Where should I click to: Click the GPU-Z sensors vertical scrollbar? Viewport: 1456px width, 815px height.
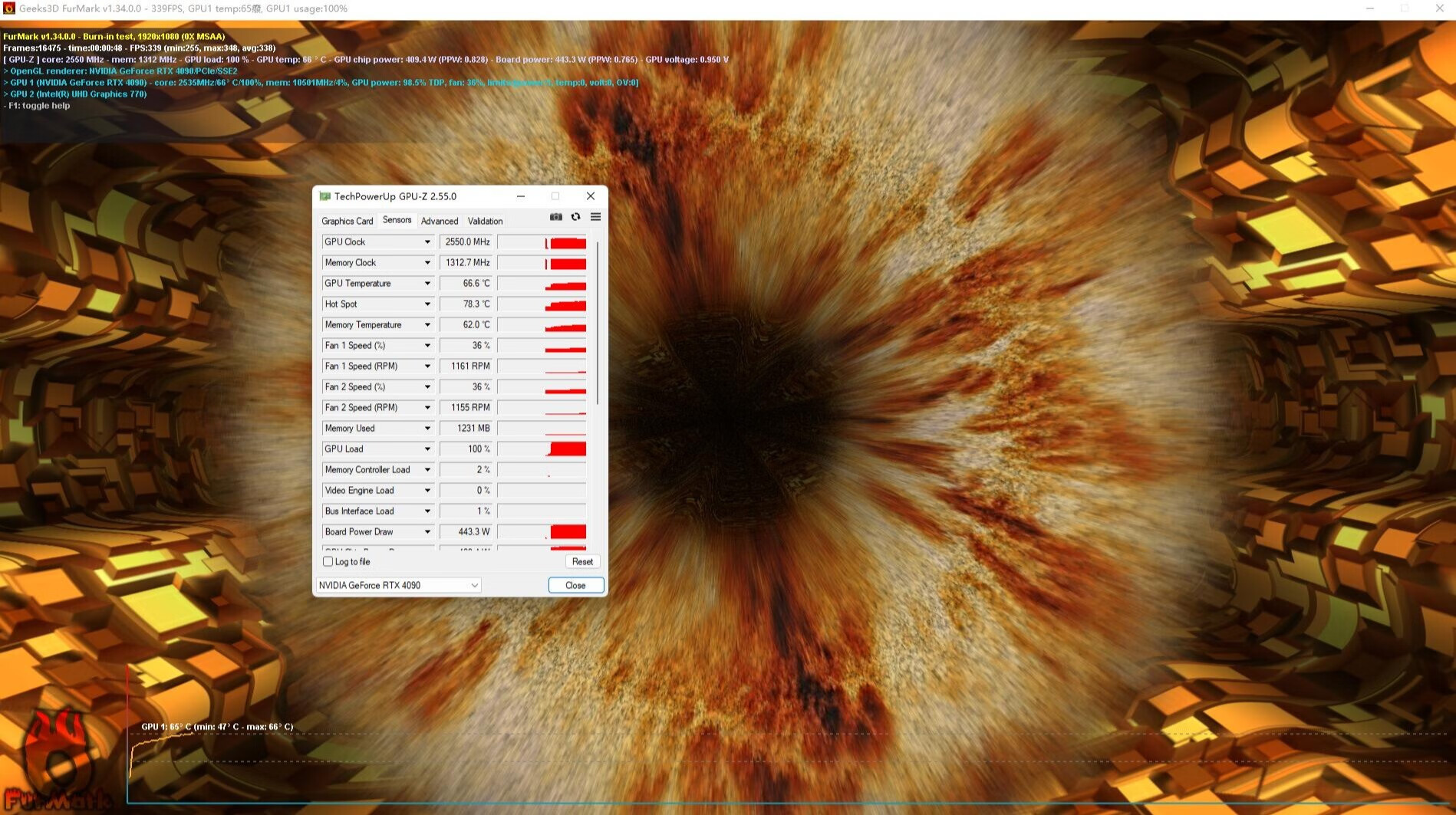point(597,322)
